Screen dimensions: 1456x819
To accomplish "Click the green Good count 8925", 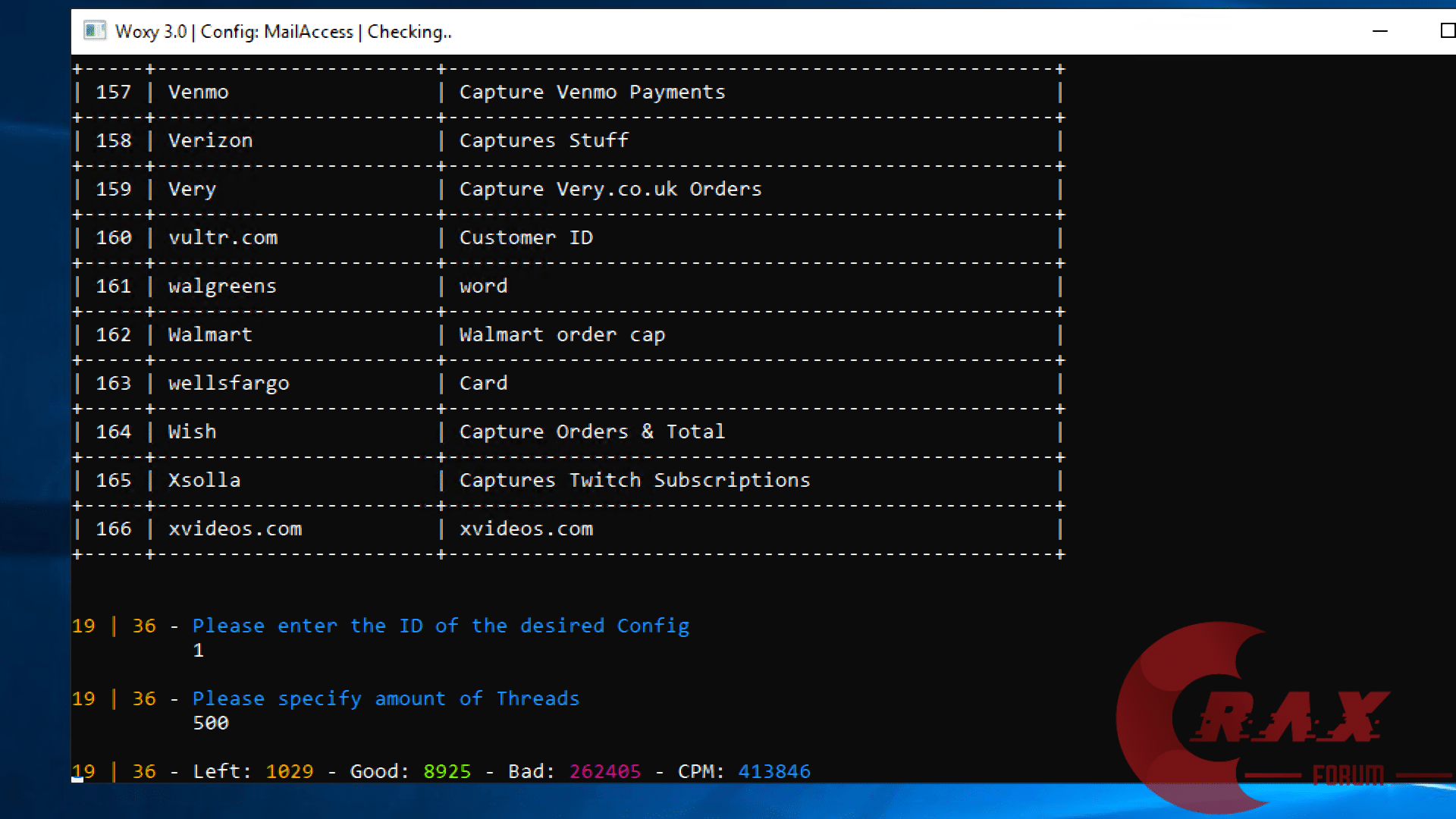I will pyautogui.click(x=447, y=772).
